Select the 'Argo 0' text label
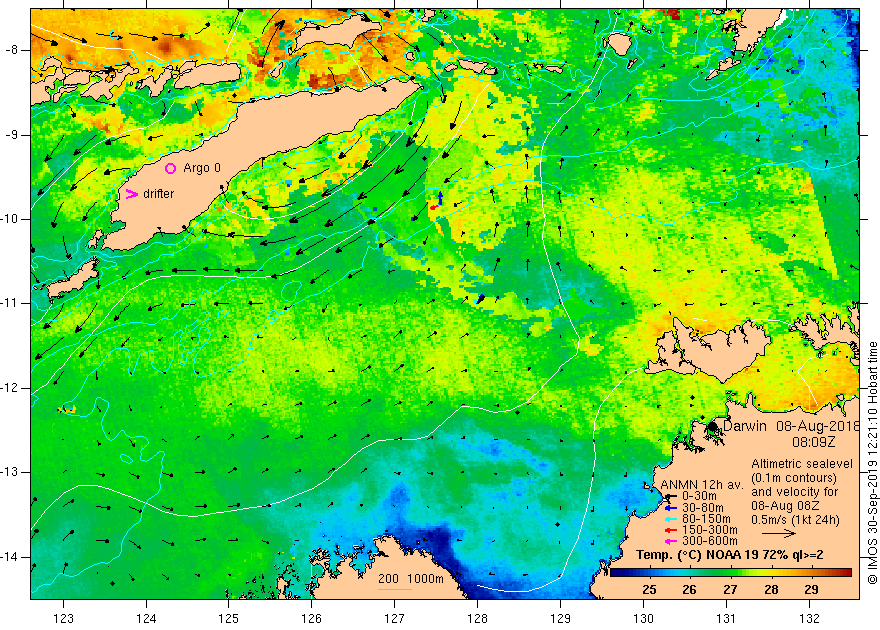The width and height of the screenshot is (880, 630). [202, 168]
